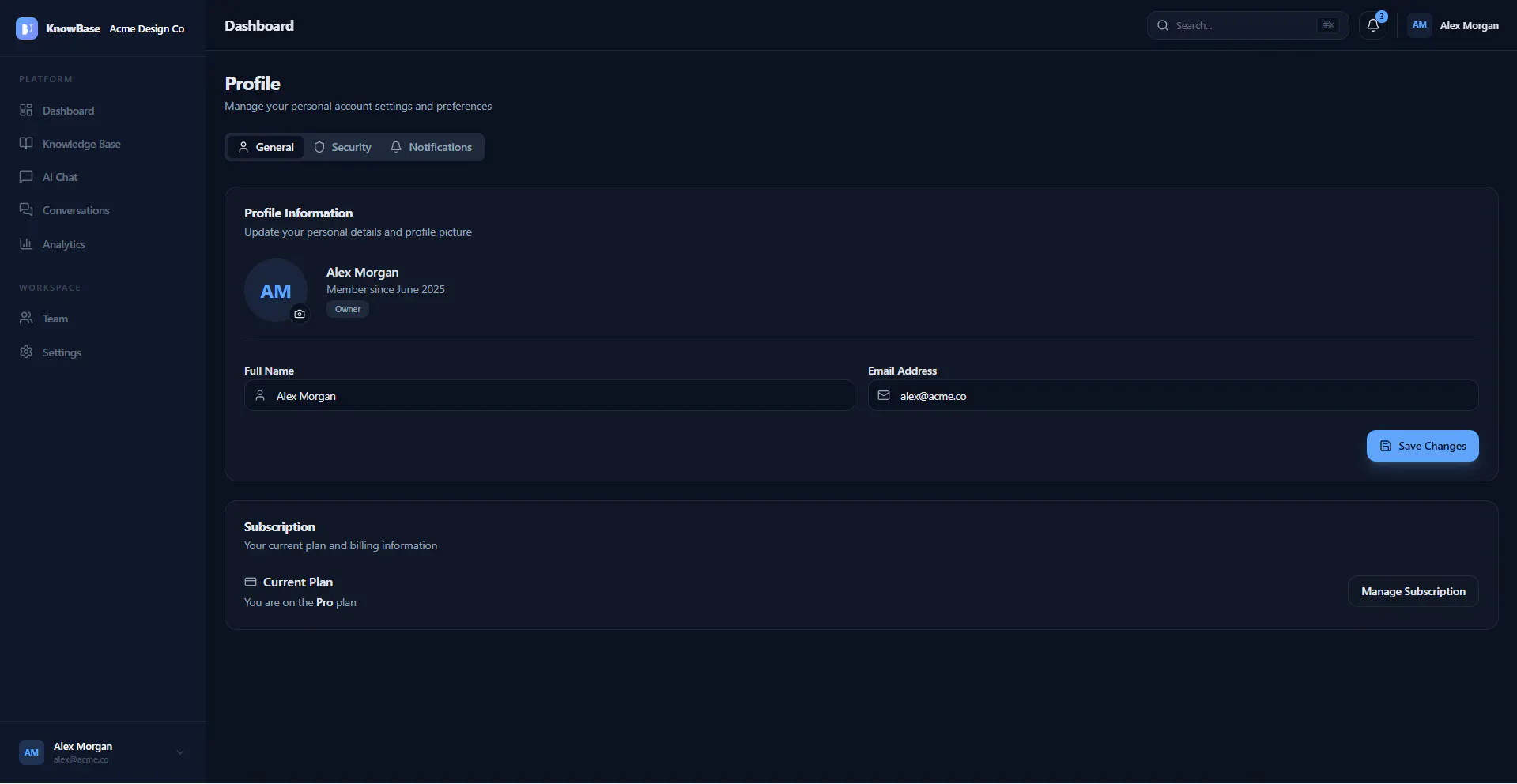The width and height of the screenshot is (1517, 784).
Task: Click the Subscription section heading
Action: click(x=280, y=526)
